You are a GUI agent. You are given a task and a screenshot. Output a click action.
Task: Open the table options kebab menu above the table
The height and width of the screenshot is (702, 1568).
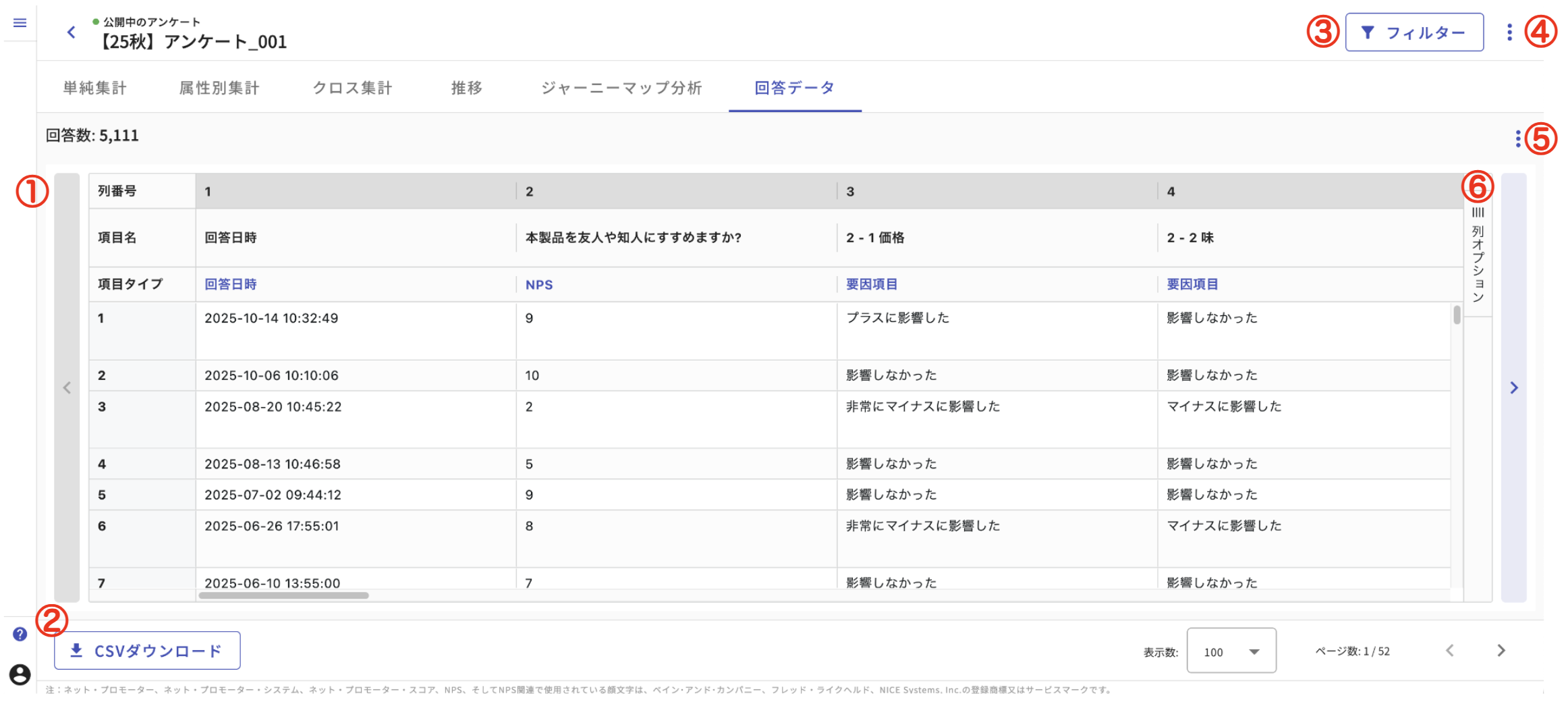(x=1519, y=138)
